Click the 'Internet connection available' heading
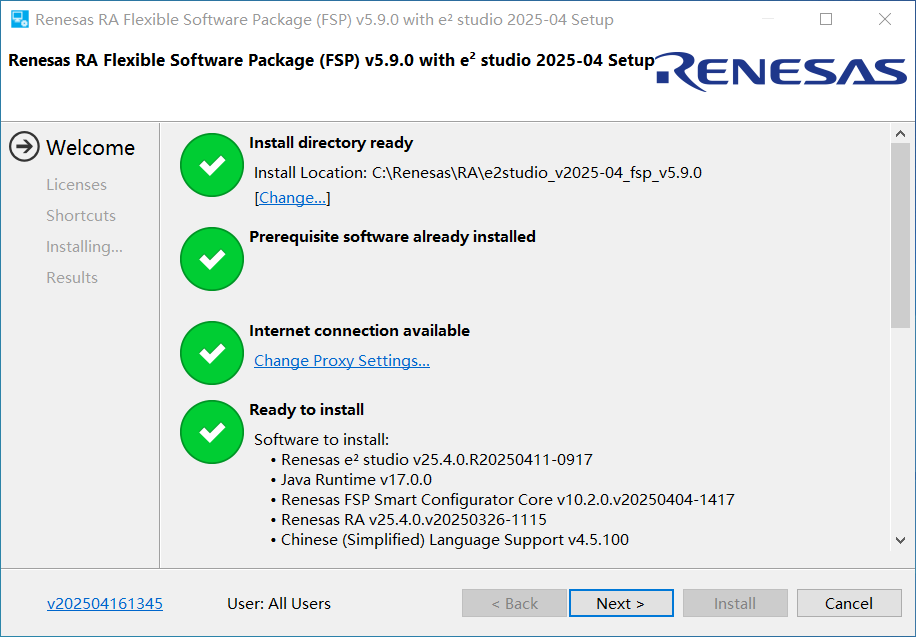This screenshot has width=916, height=637. pyautogui.click(x=360, y=331)
